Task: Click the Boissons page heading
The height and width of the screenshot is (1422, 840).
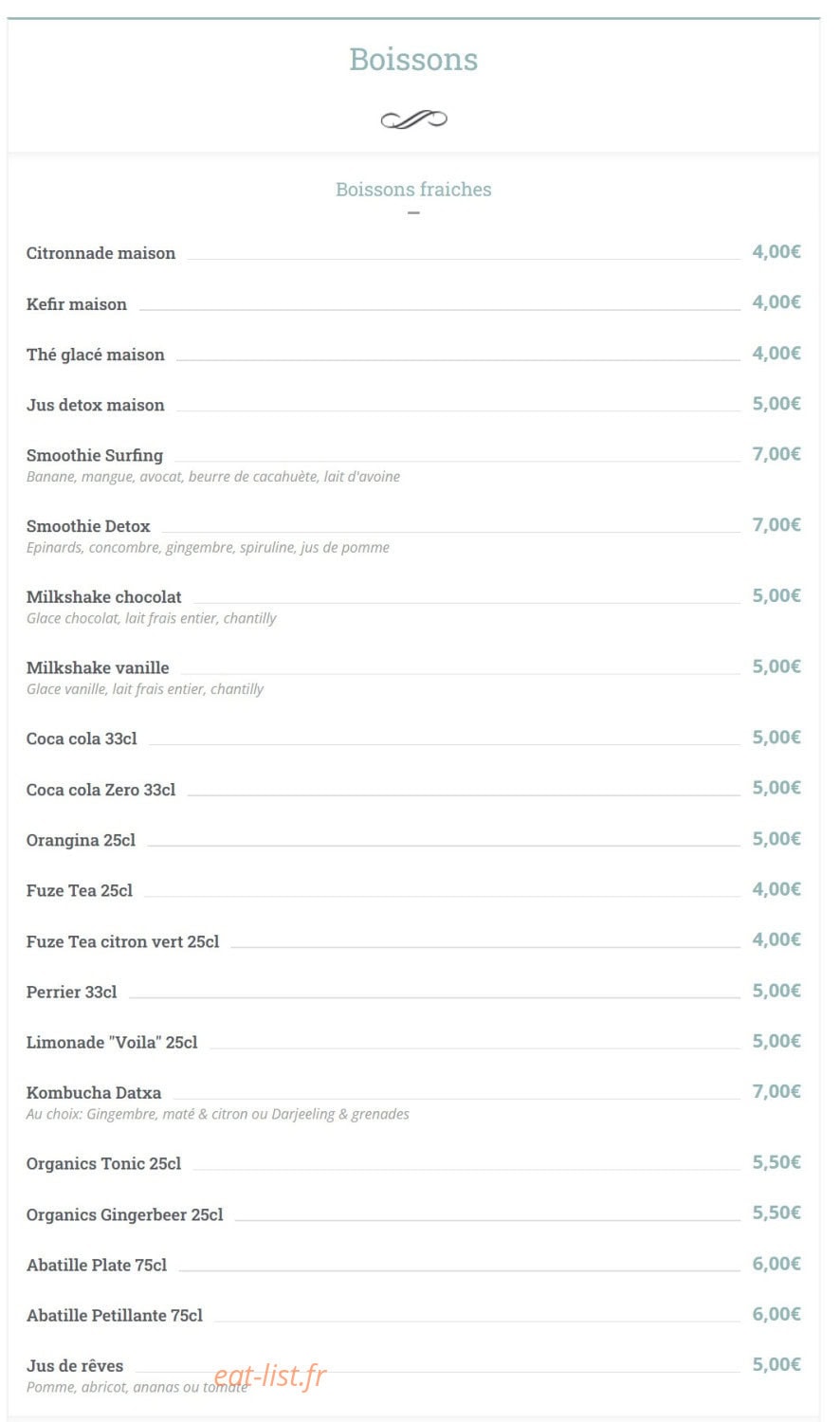Action: 413,59
